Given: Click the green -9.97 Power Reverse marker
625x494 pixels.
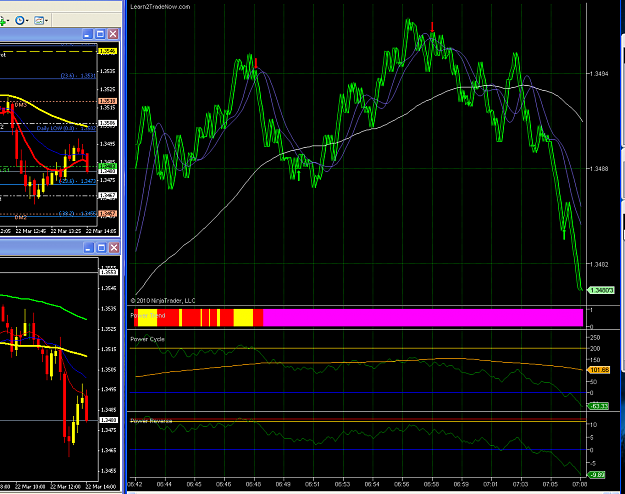Looking at the screenshot, I should point(597,475).
